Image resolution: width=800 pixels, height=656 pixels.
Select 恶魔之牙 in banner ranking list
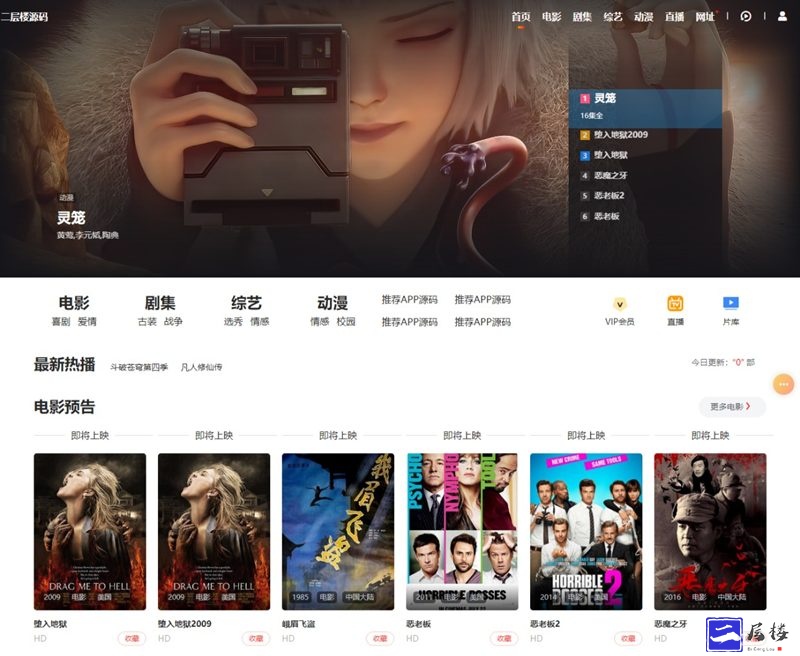pos(611,175)
